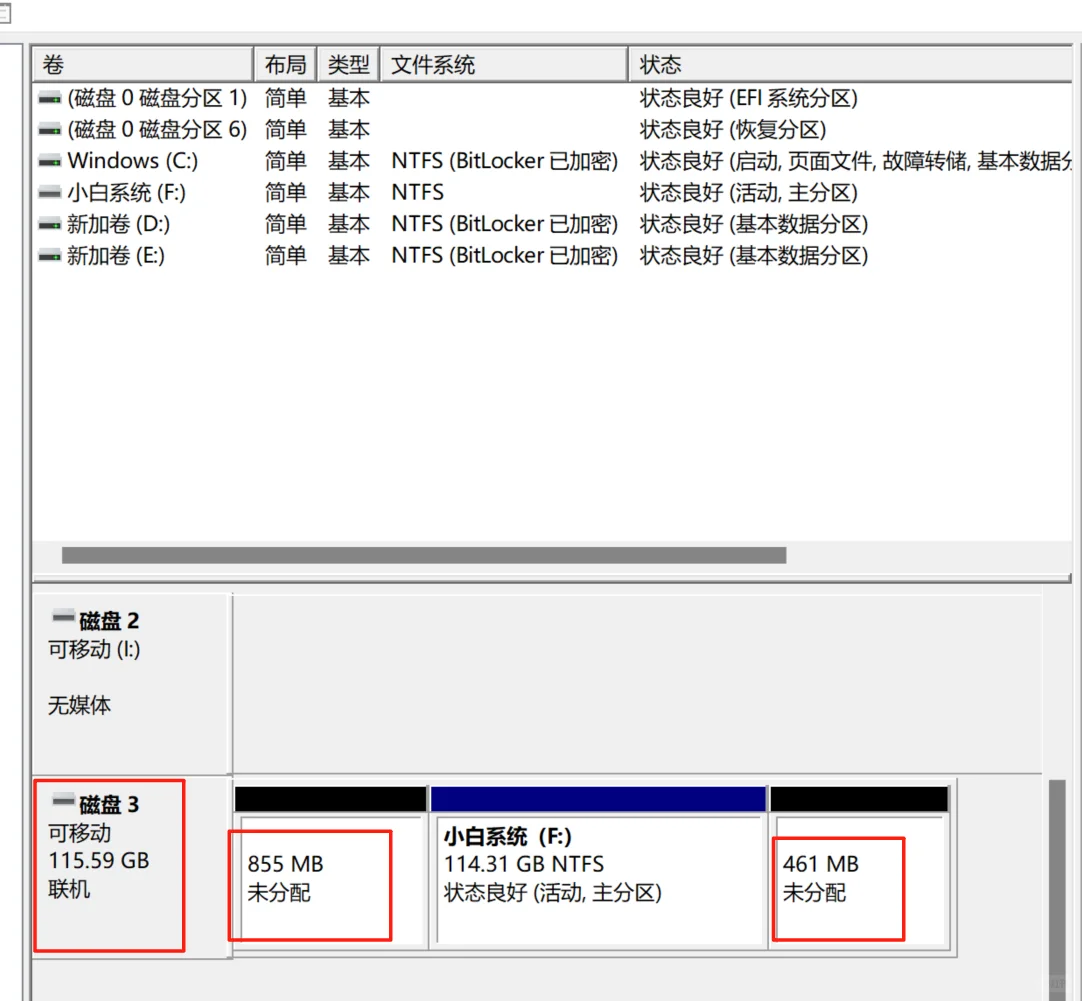The image size is (1082, 1001).
Task: Sort by the 布局 column header
Action: pyautogui.click(x=286, y=65)
